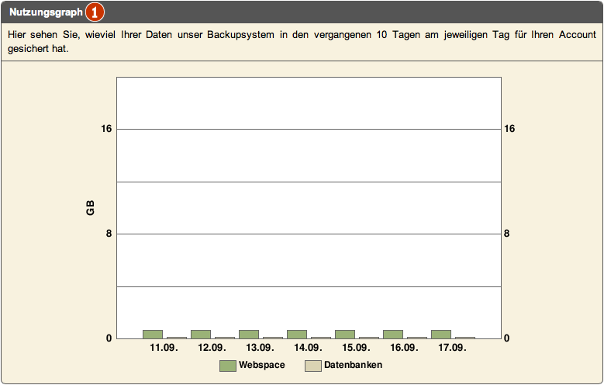Click the description text about Backupsystem
The width and height of the screenshot is (604, 385).
pos(302,42)
